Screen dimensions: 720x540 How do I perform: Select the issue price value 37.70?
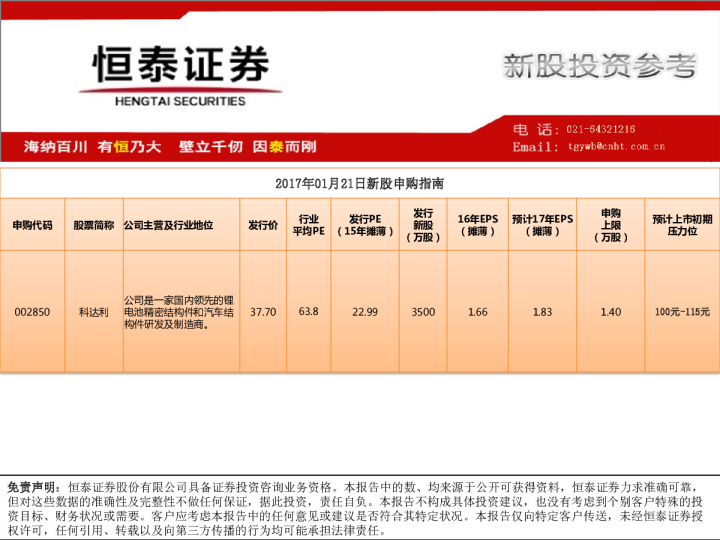[x=263, y=312]
